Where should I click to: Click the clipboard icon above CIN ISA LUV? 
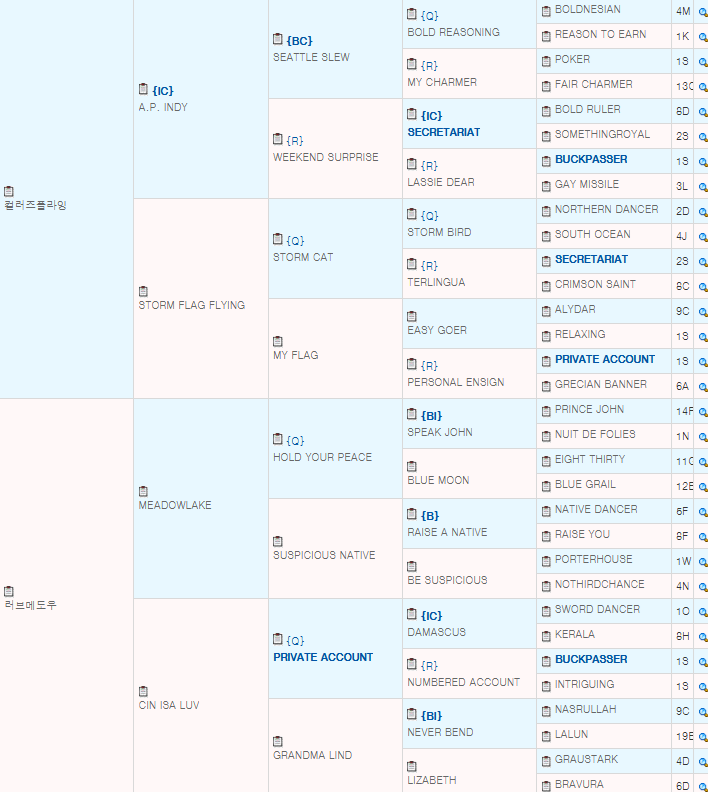tap(143, 691)
